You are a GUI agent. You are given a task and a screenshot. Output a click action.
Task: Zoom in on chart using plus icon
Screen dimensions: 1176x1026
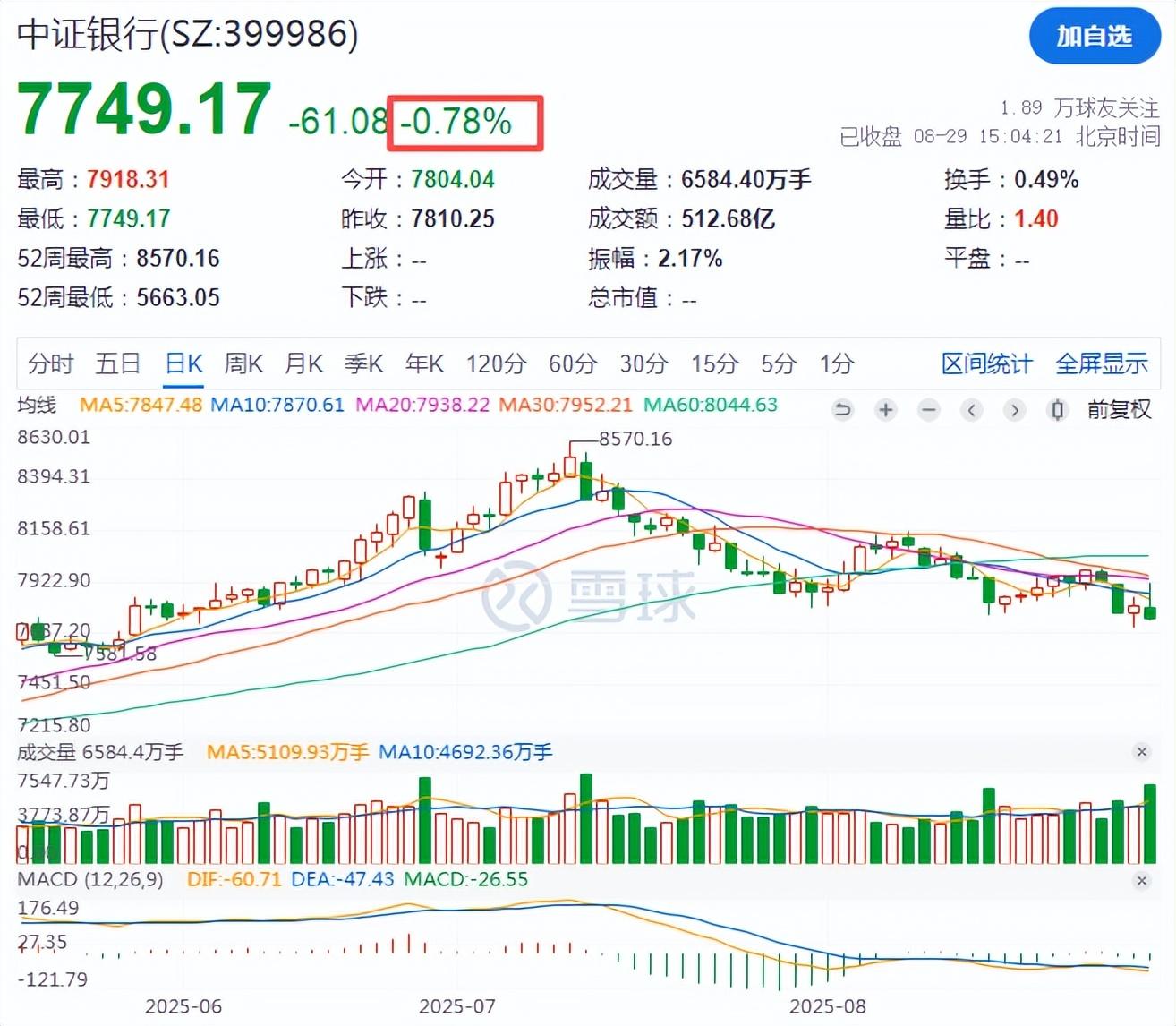tap(885, 409)
